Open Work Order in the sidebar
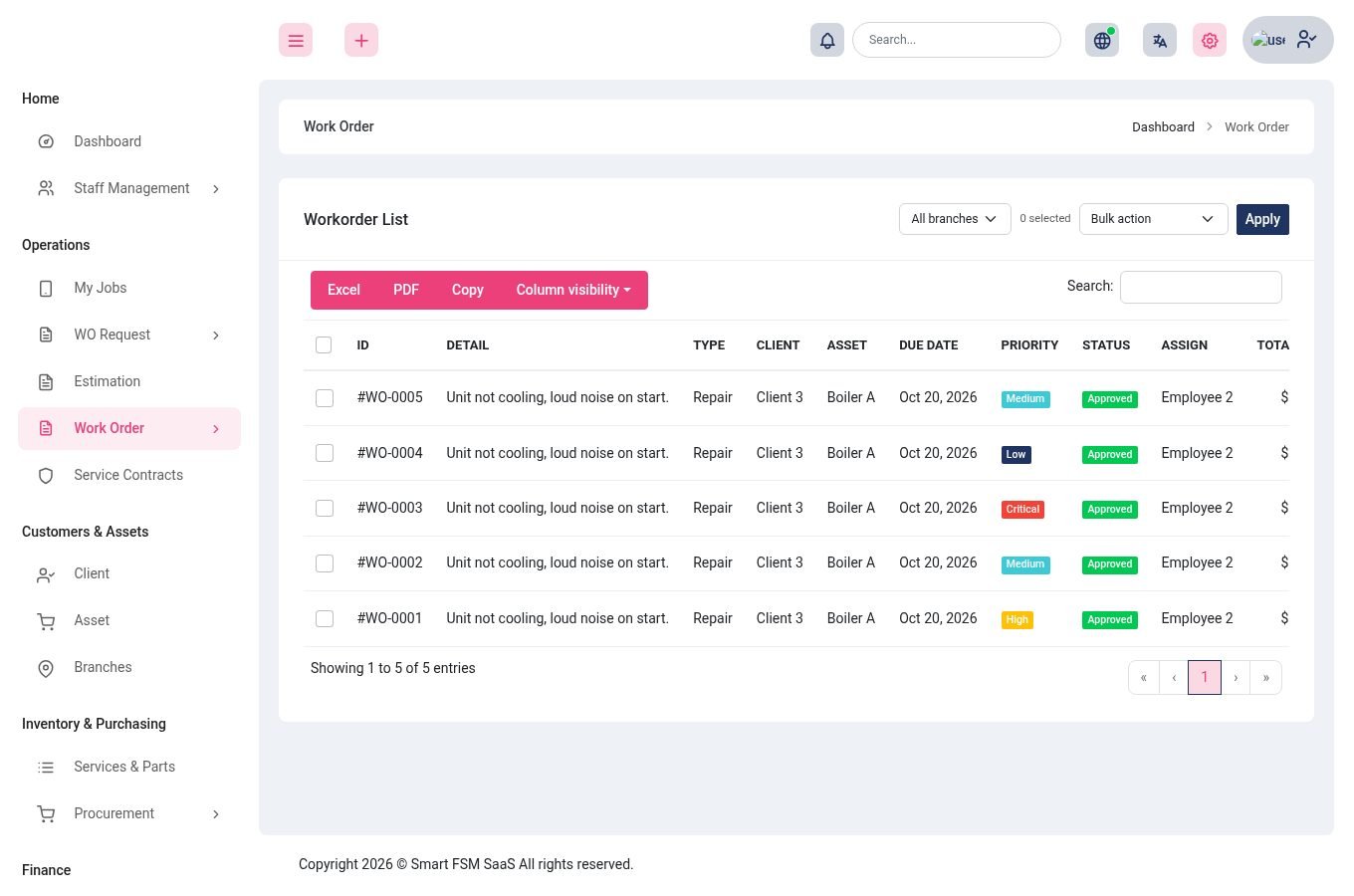The image size is (1354, 896). coord(129,428)
